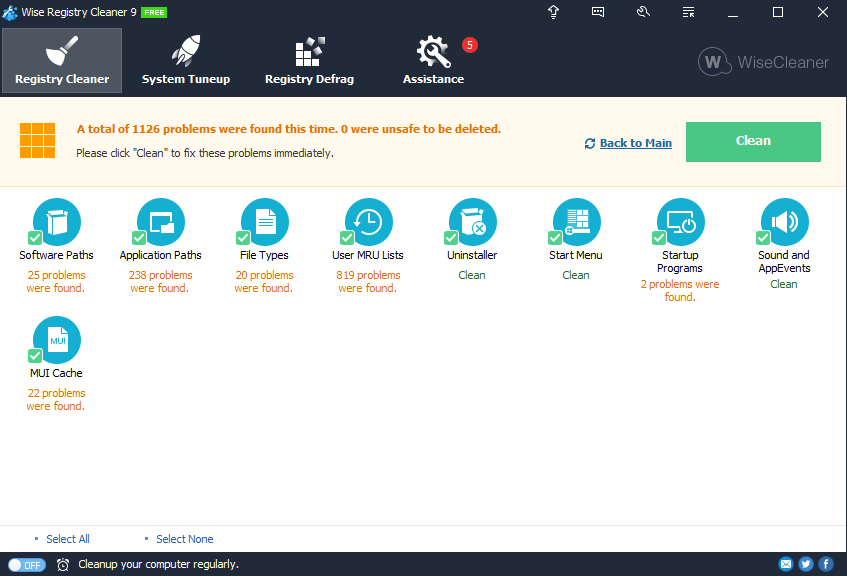Open the Facebook icon
Viewport: 847px width, 576px height.
click(x=826, y=564)
